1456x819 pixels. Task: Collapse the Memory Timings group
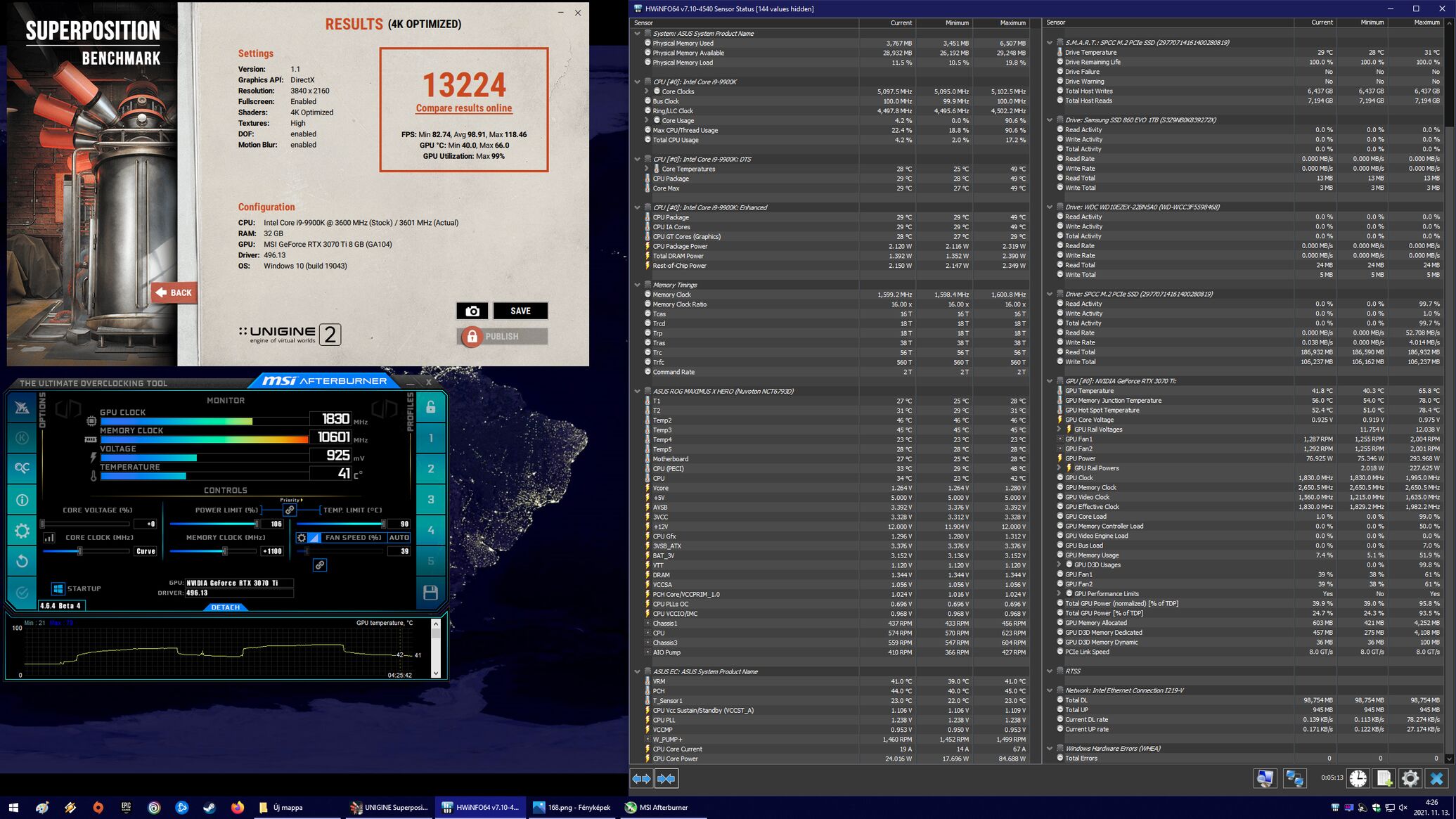pos(638,285)
